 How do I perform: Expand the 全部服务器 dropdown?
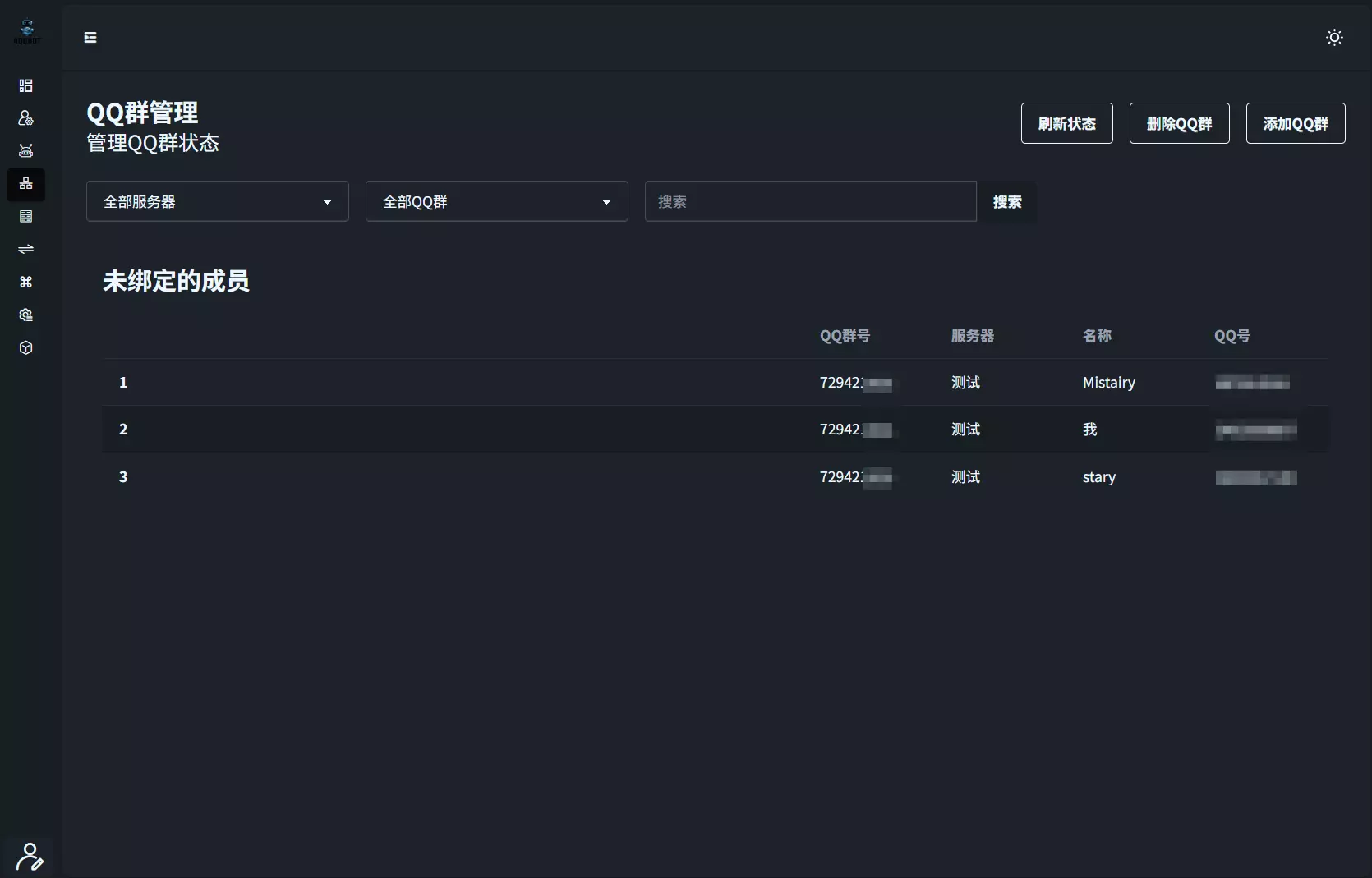pos(218,201)
